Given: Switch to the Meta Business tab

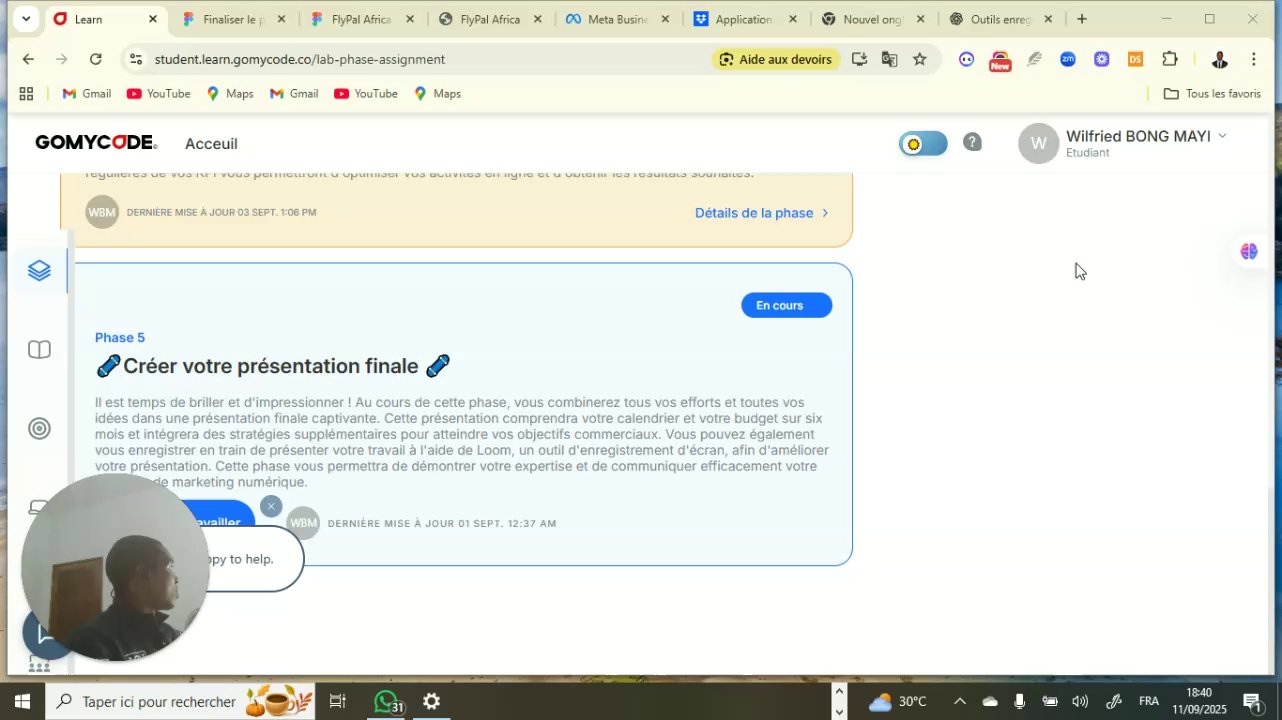Looking at the screenshot, I should (x=617, y=19).
